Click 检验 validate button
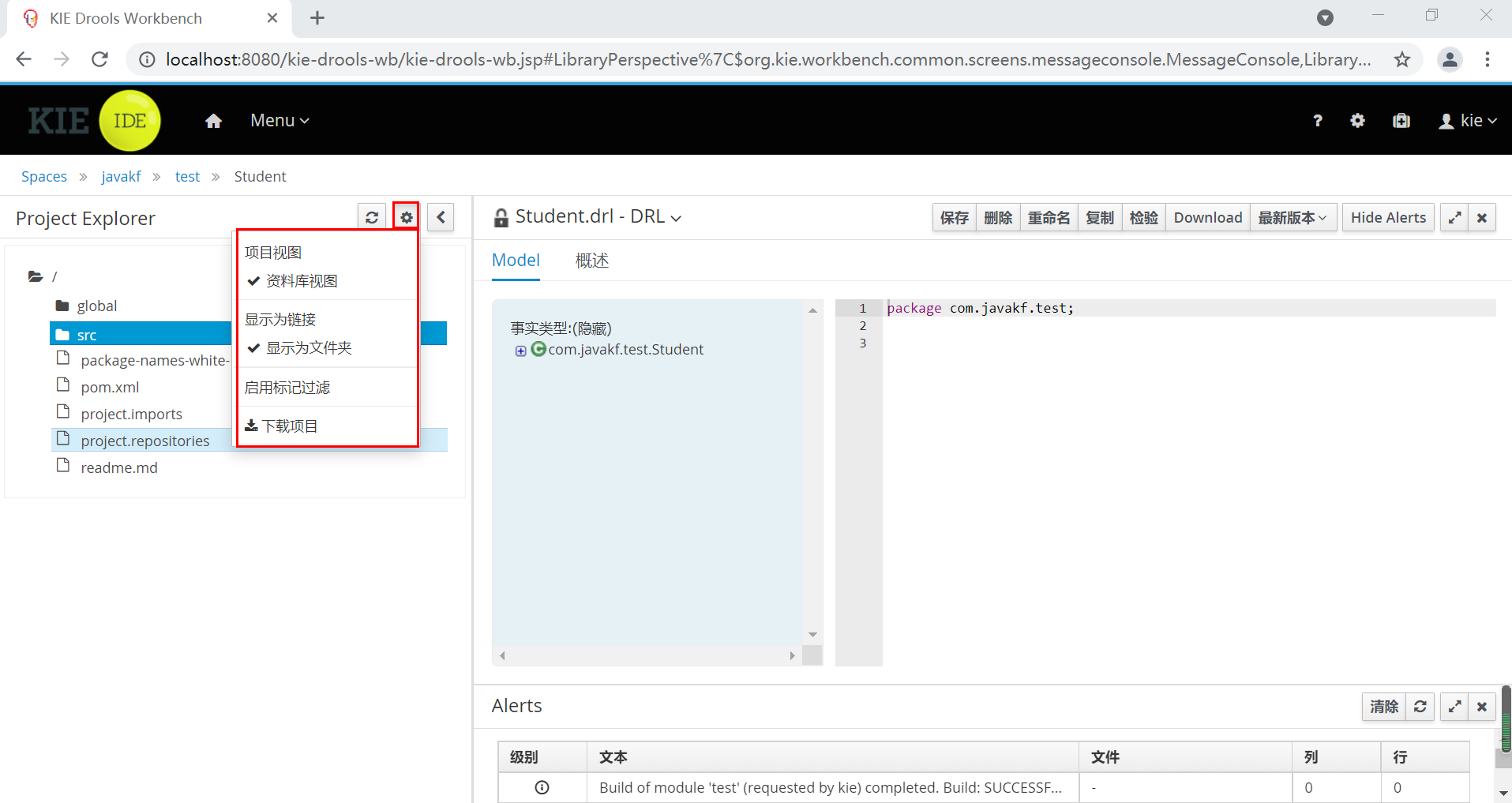 pyautogui.click(x=1144, y=217)
